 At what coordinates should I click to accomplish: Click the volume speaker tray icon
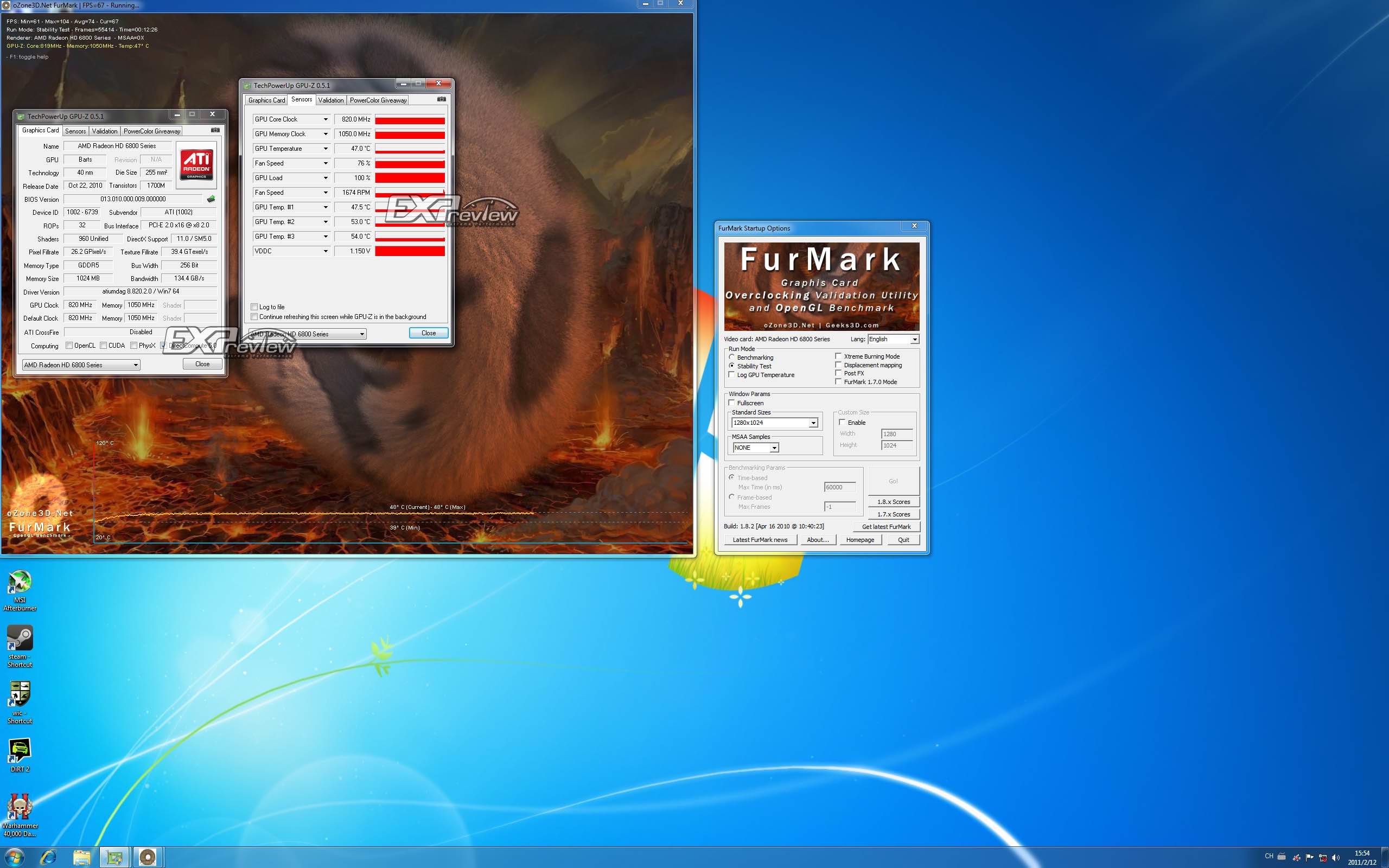pos(1336,857)
